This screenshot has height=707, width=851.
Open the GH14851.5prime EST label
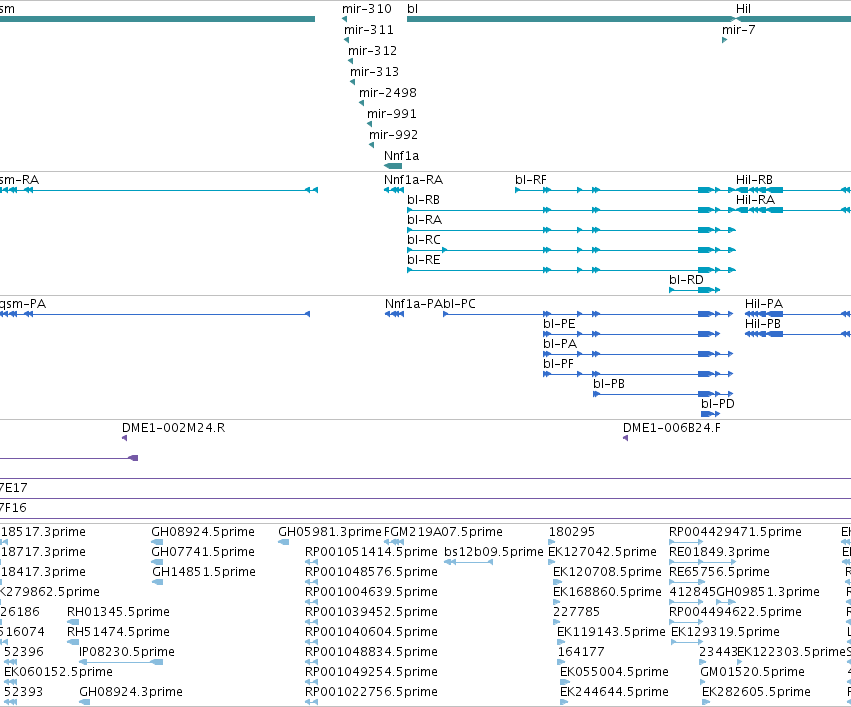click(x=204, y=572)
